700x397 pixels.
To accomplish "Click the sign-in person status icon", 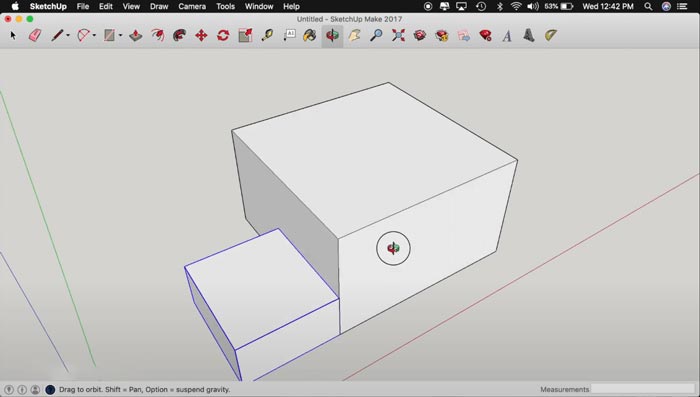I will [x=35, y=389].
